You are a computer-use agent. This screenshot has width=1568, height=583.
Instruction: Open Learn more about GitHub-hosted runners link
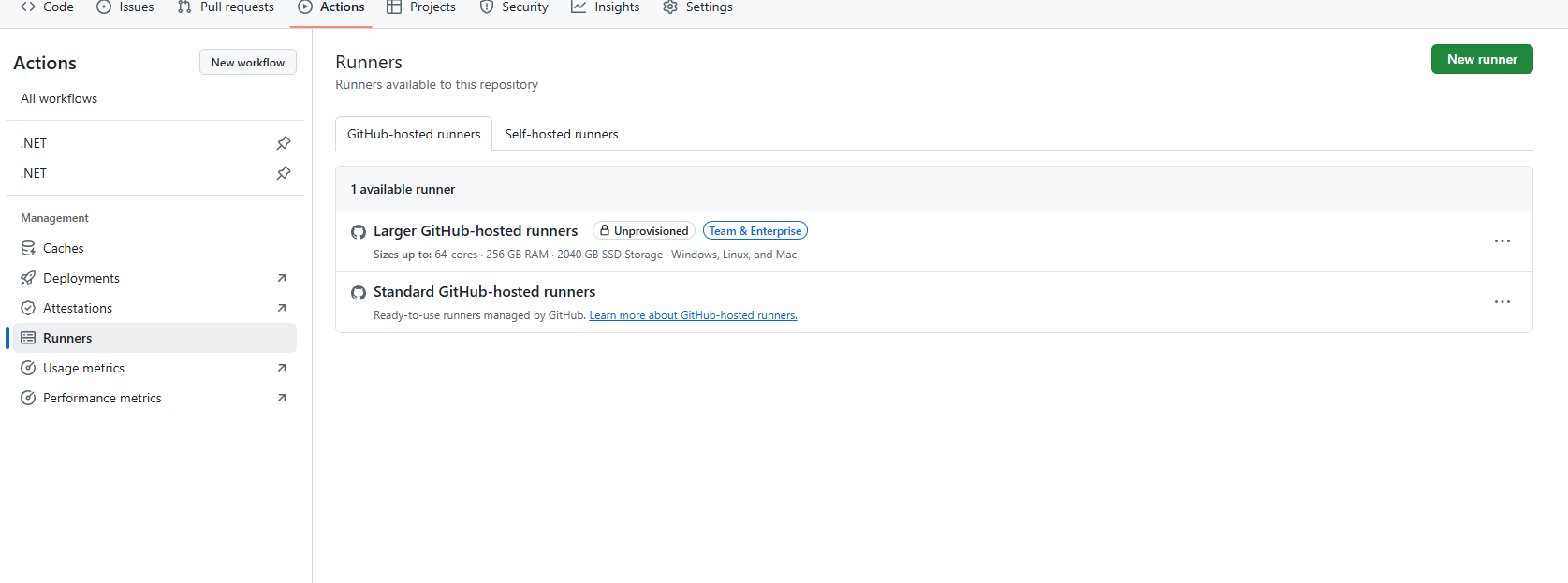[x=693, y=315]
